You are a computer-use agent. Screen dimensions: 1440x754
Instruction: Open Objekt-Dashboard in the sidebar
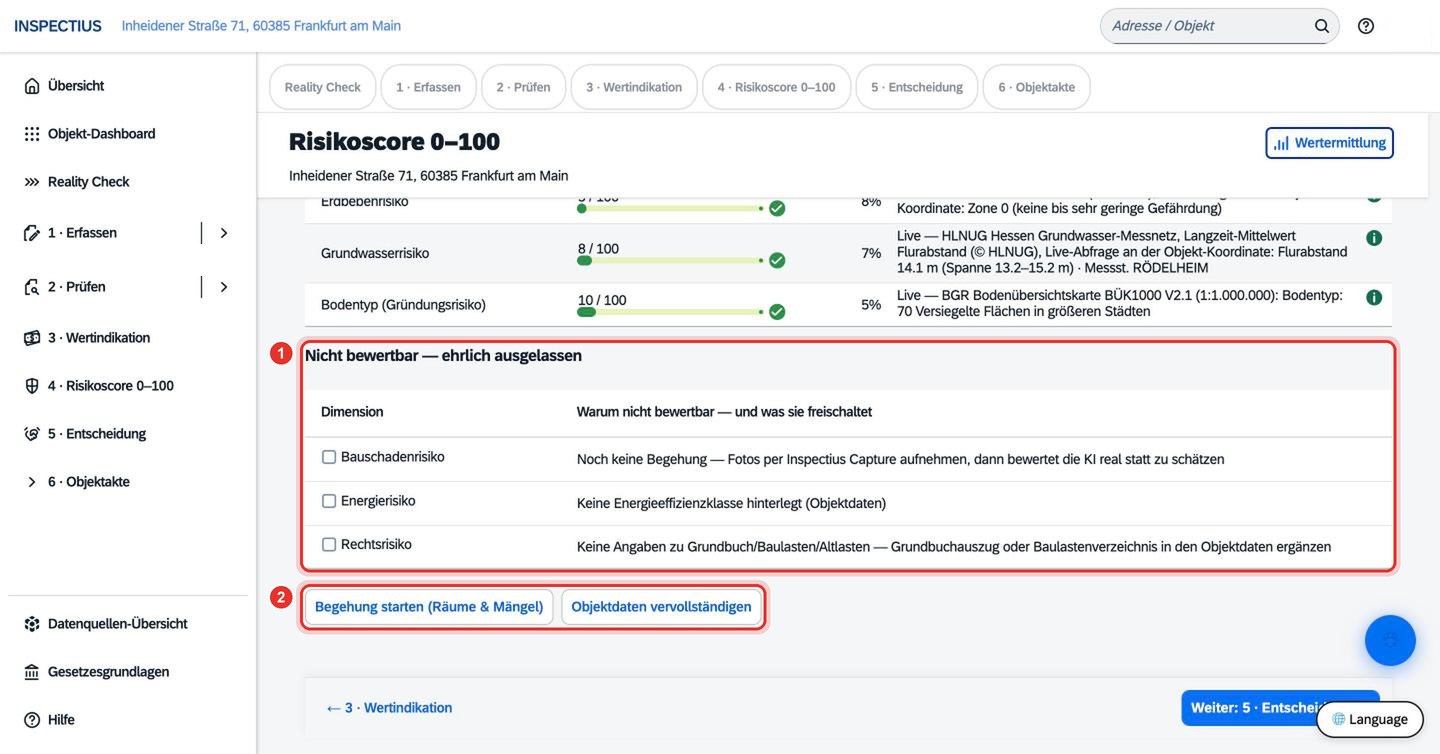click(101, 134)
